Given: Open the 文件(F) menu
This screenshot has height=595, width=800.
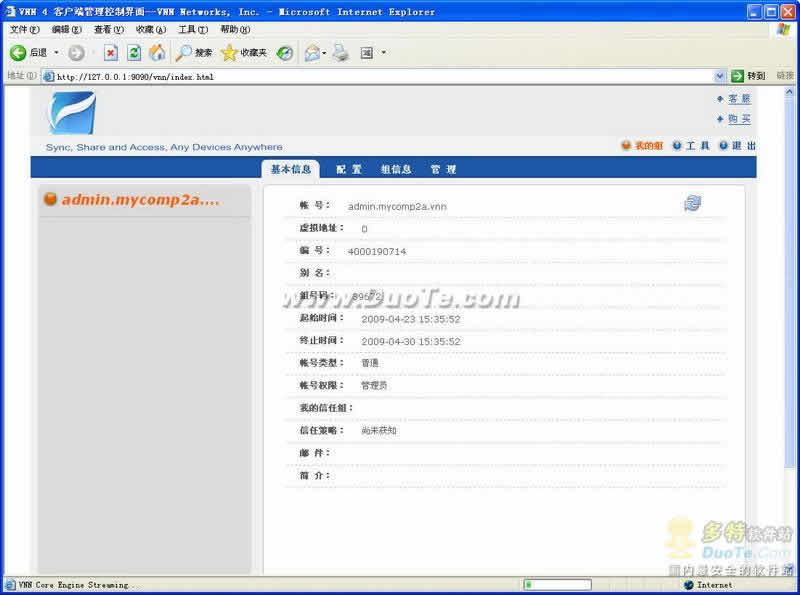Looking at the screenshot, I should [24, 30].
